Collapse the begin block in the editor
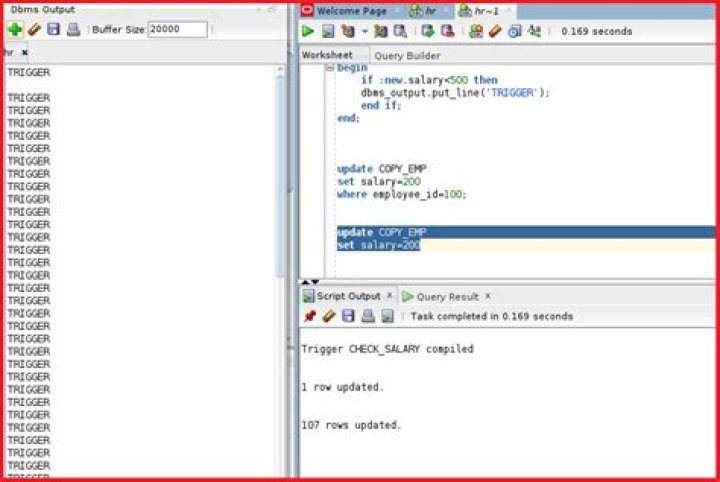 [x=330, y=68]
